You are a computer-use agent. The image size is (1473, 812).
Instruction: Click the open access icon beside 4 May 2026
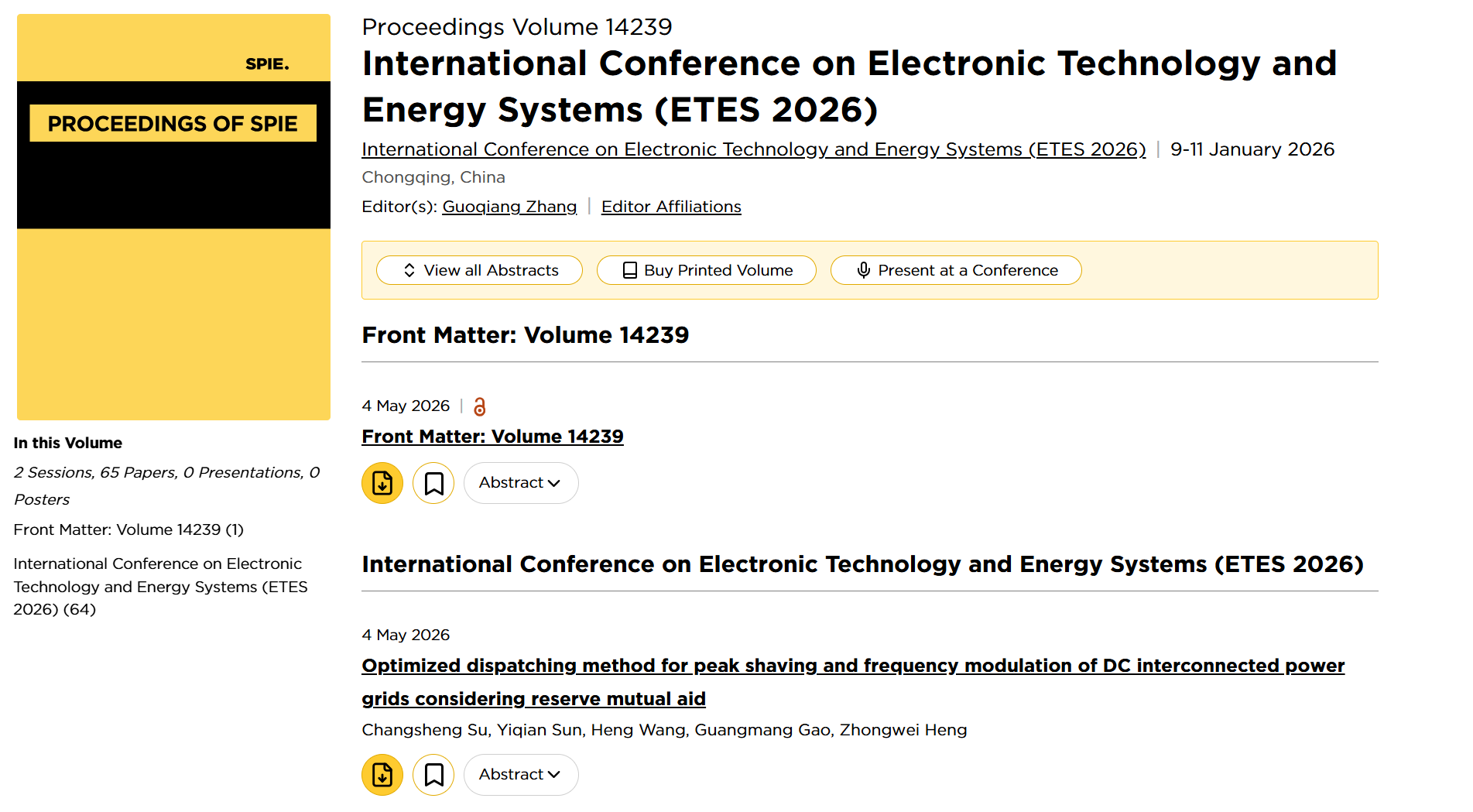pos(480,406)
